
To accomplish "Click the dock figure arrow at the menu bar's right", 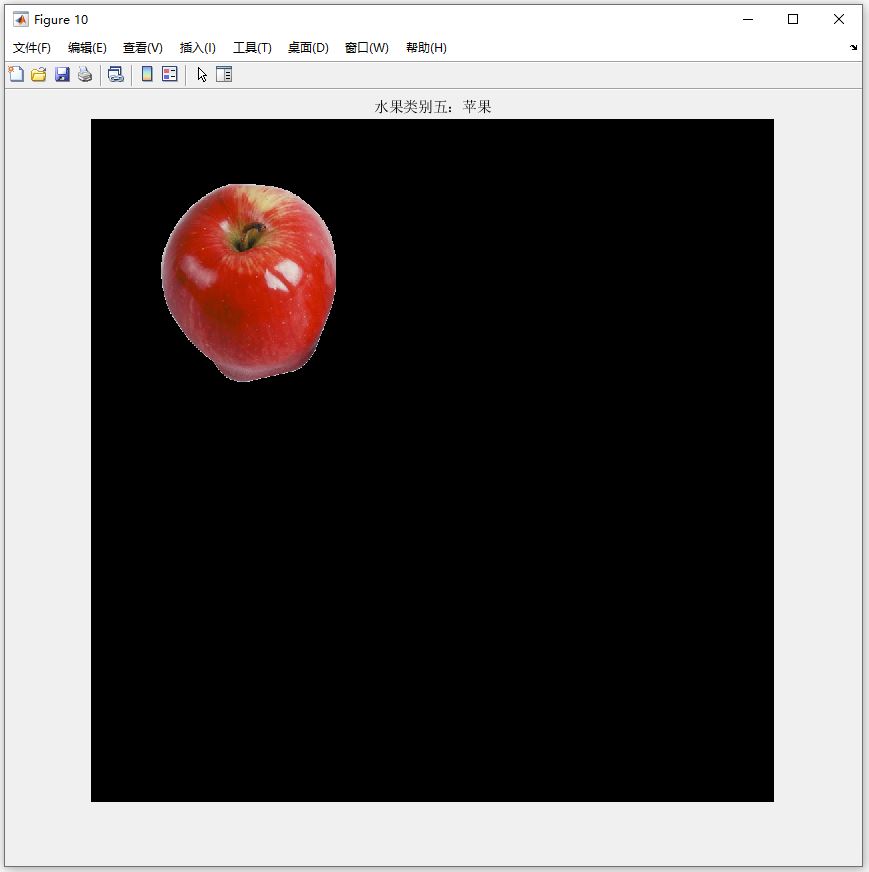I will tap(853, 48).
